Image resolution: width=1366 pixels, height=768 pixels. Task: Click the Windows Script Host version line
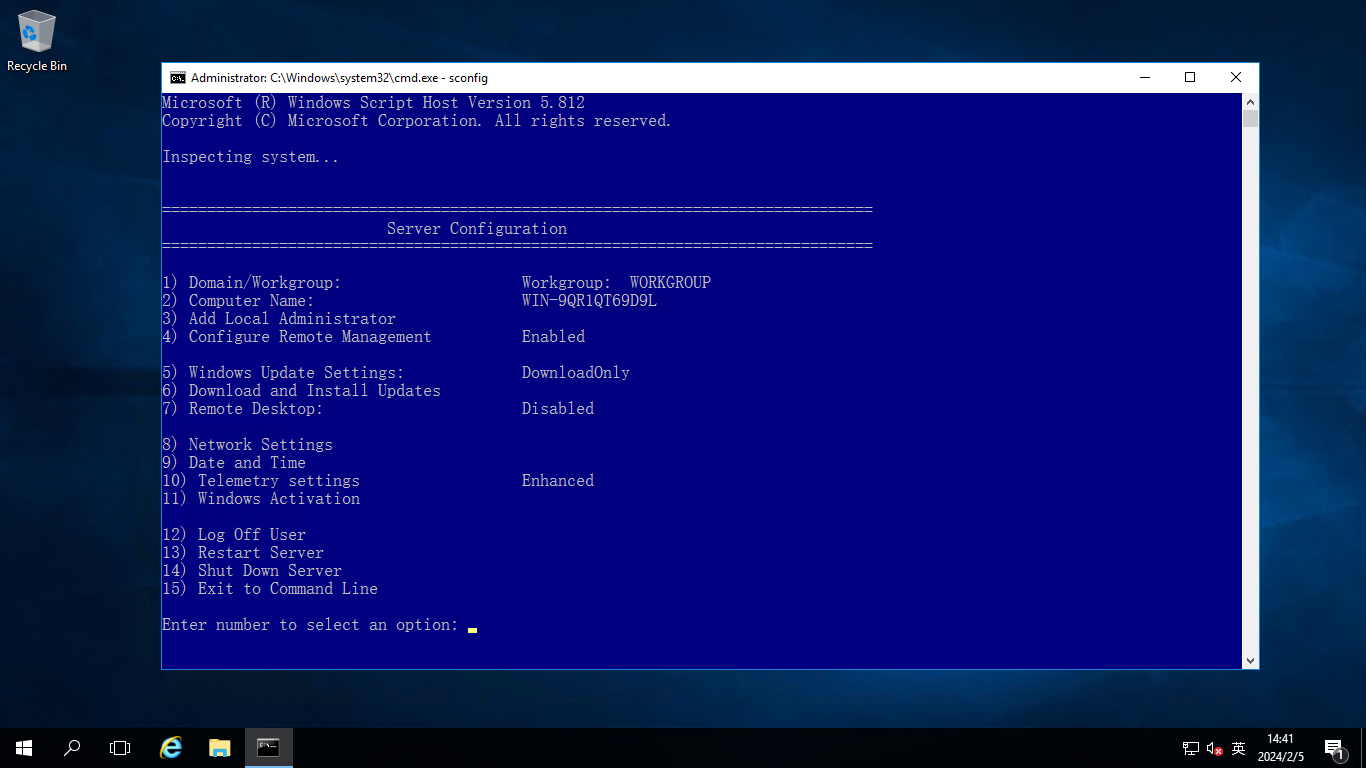(x=373, y=103)
